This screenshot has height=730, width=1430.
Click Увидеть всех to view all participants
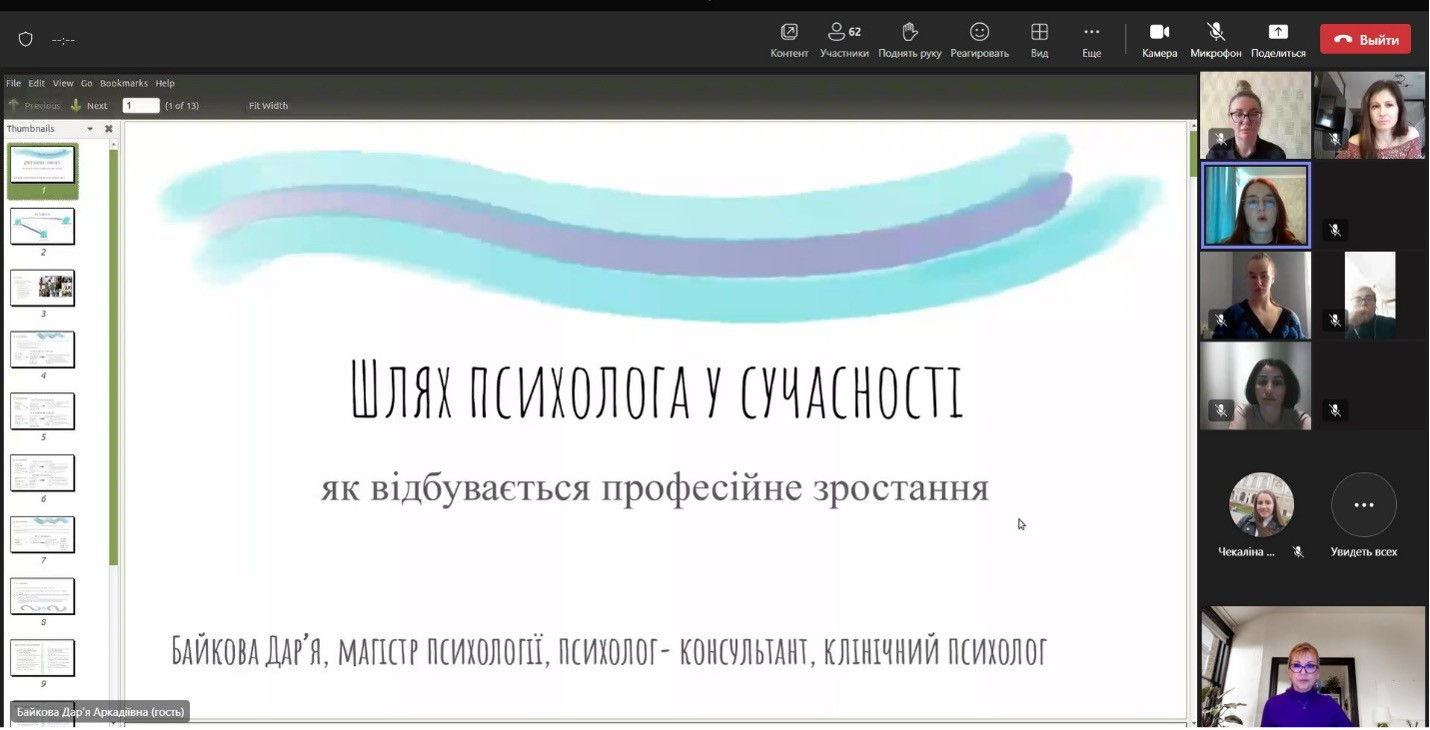pyautogui.click(x=1364, y=515)
